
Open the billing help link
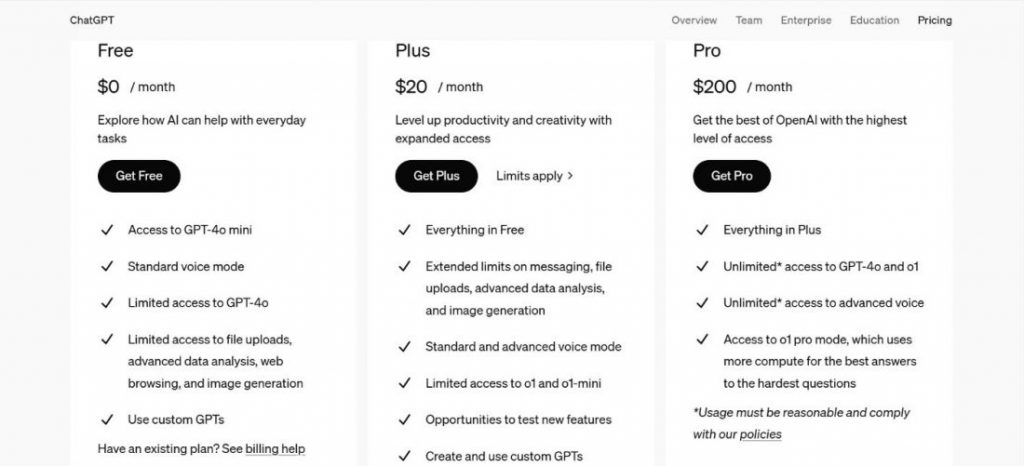click(275, 449)
